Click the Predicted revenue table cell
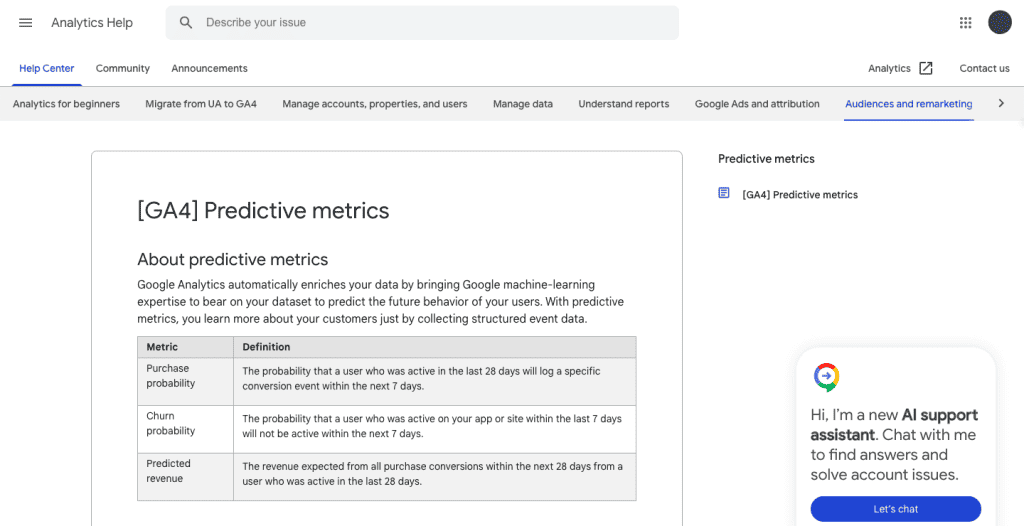This screenshot has width=1024, height=526. [185, 477]
